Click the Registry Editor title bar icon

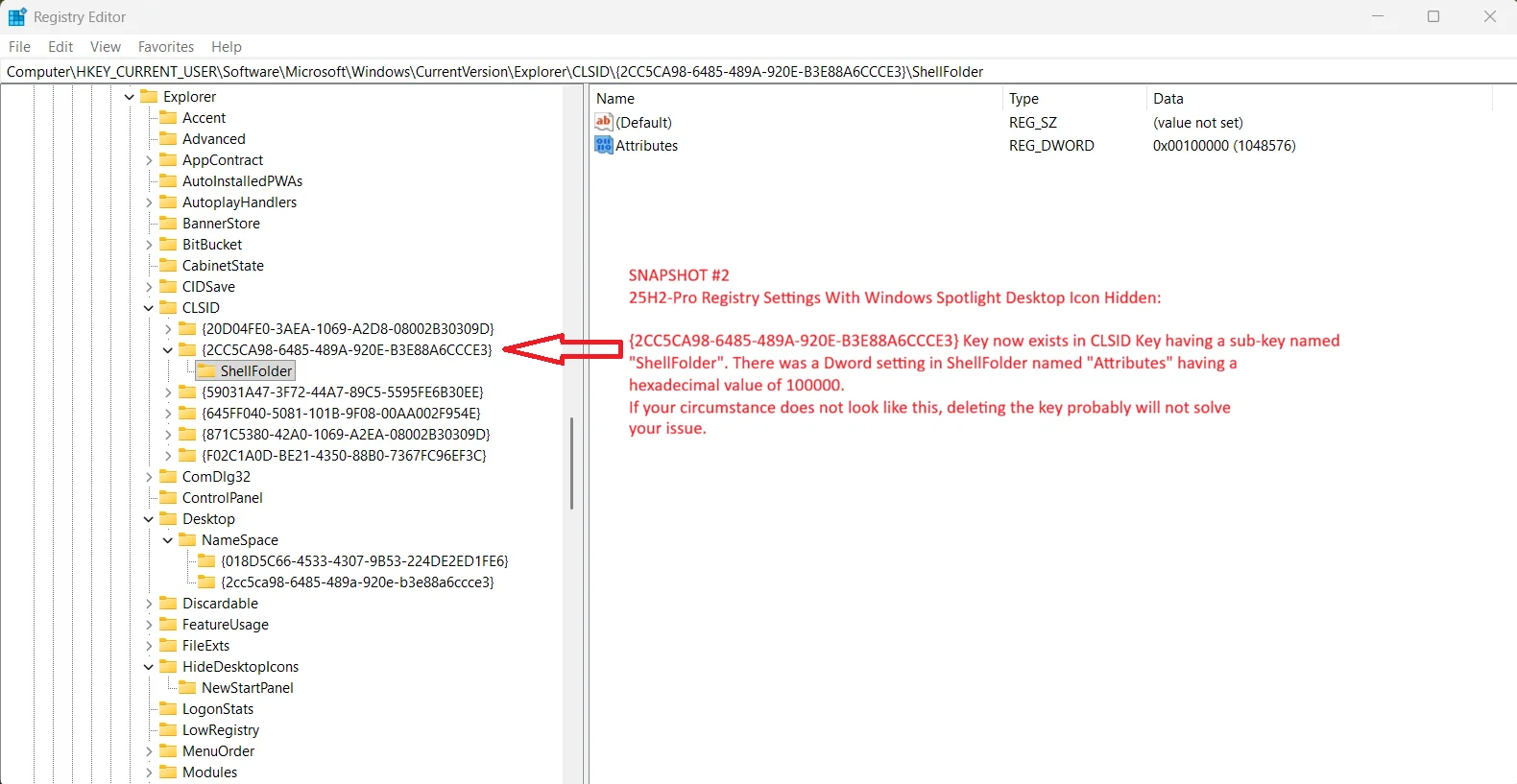click(x=17, y=16)
